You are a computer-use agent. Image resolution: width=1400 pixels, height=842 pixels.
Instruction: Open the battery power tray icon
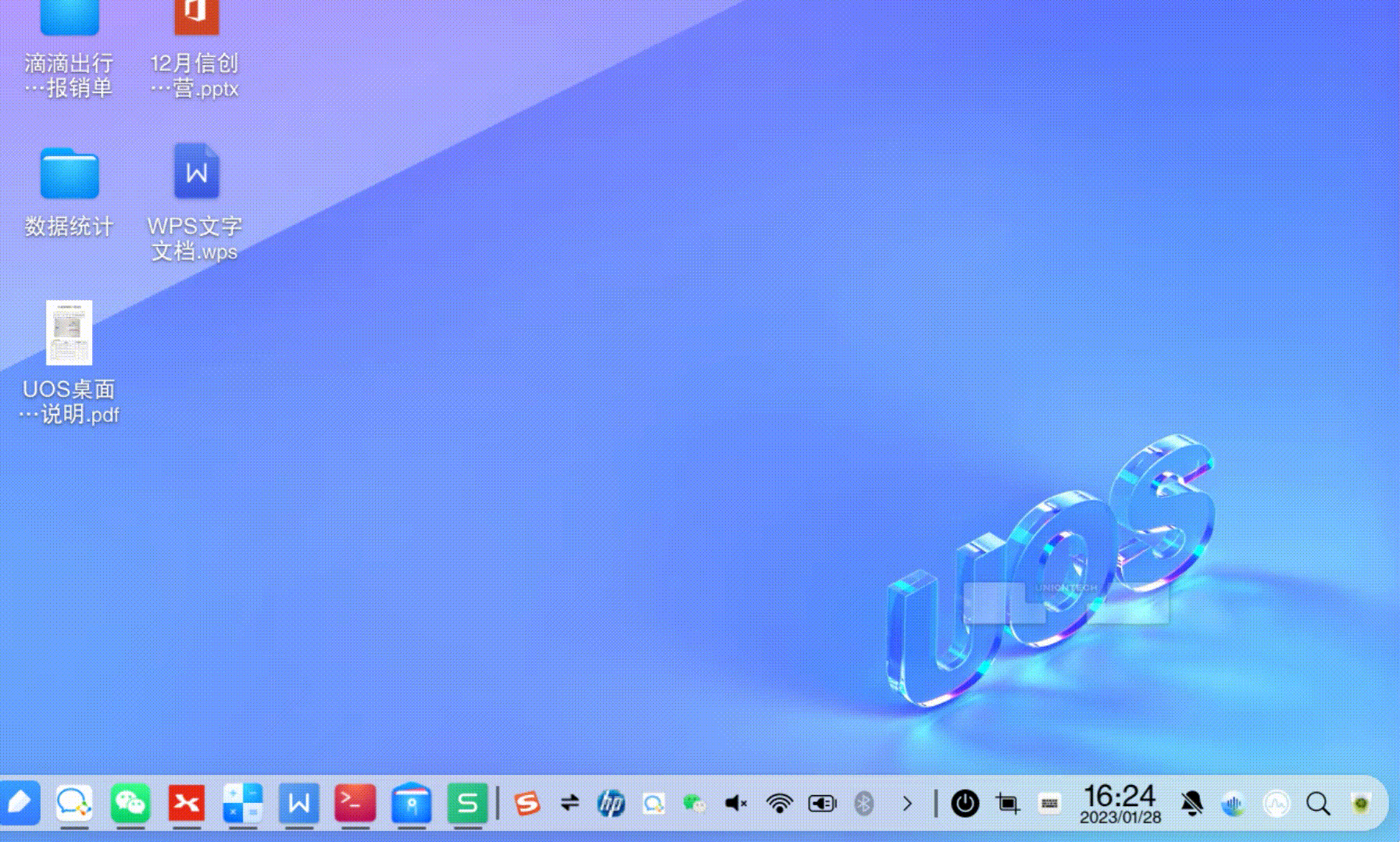tap(822, 803)
